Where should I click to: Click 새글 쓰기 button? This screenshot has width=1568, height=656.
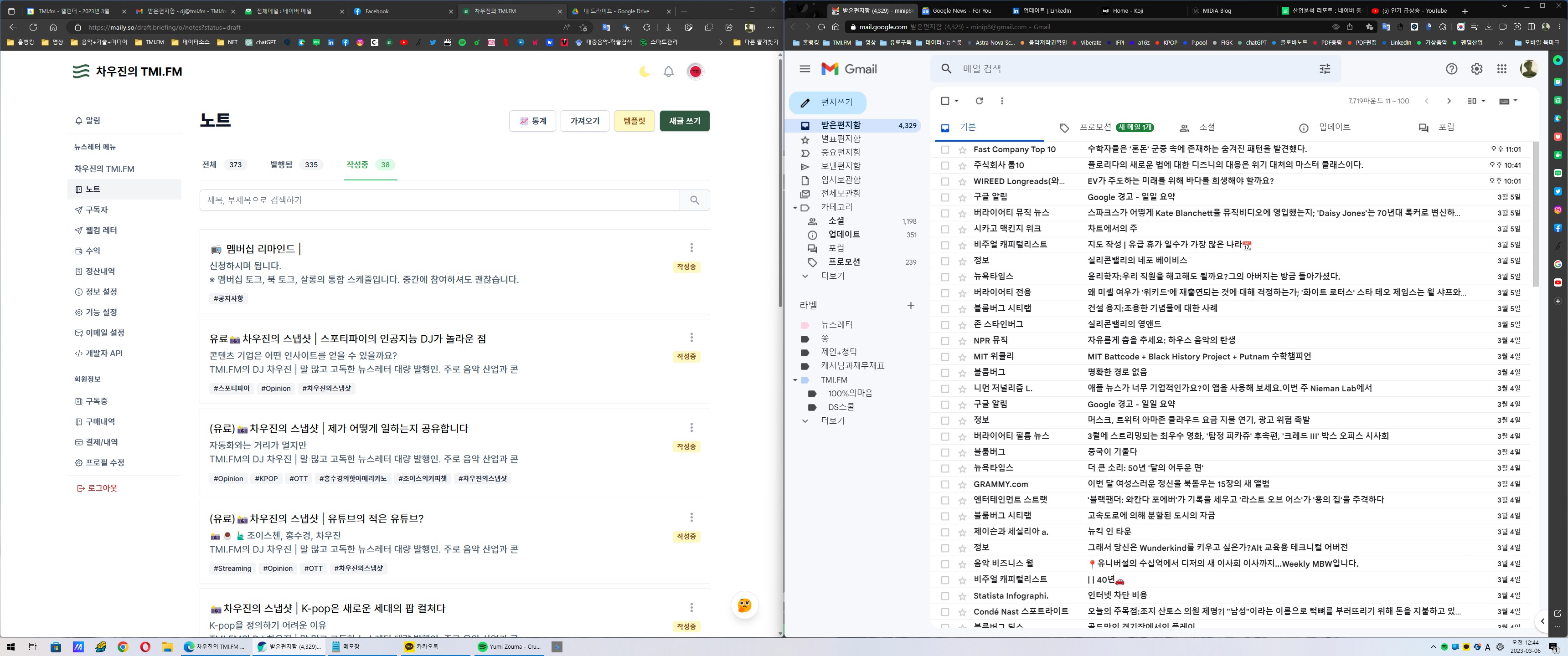pyautogui.click(x=684, y=121)
